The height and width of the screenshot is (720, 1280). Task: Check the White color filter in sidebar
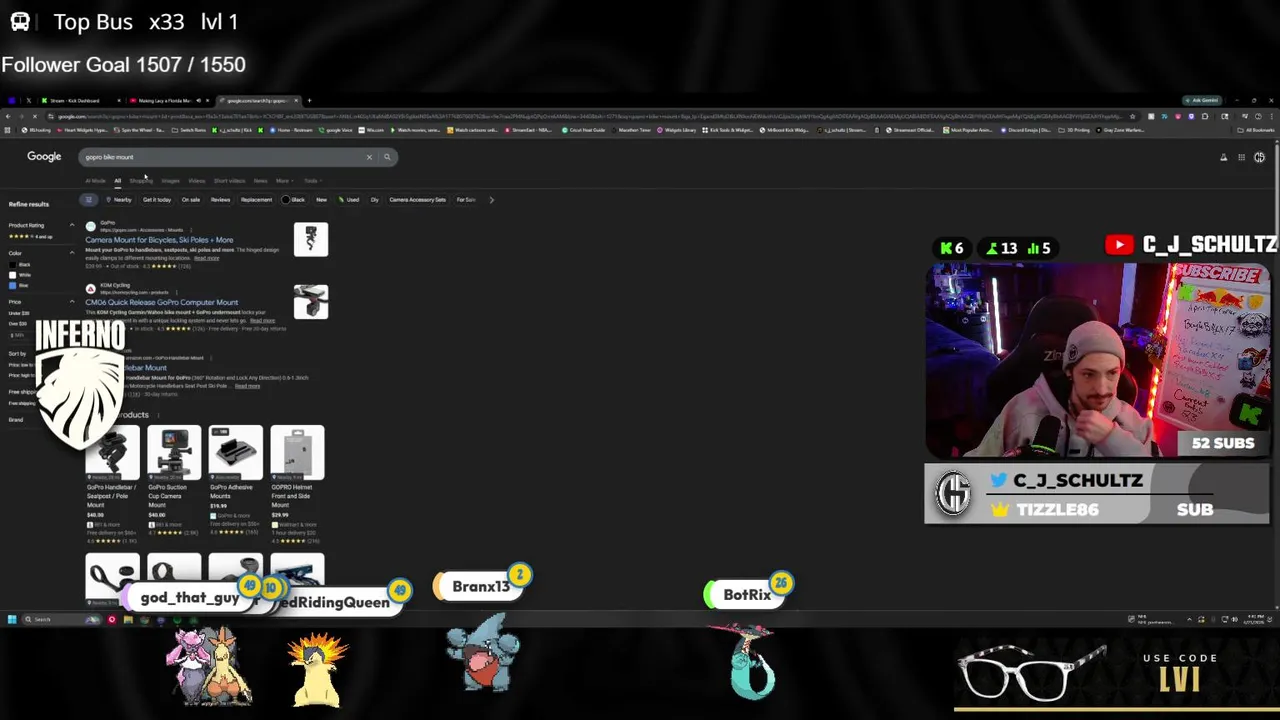pos(13,275)
